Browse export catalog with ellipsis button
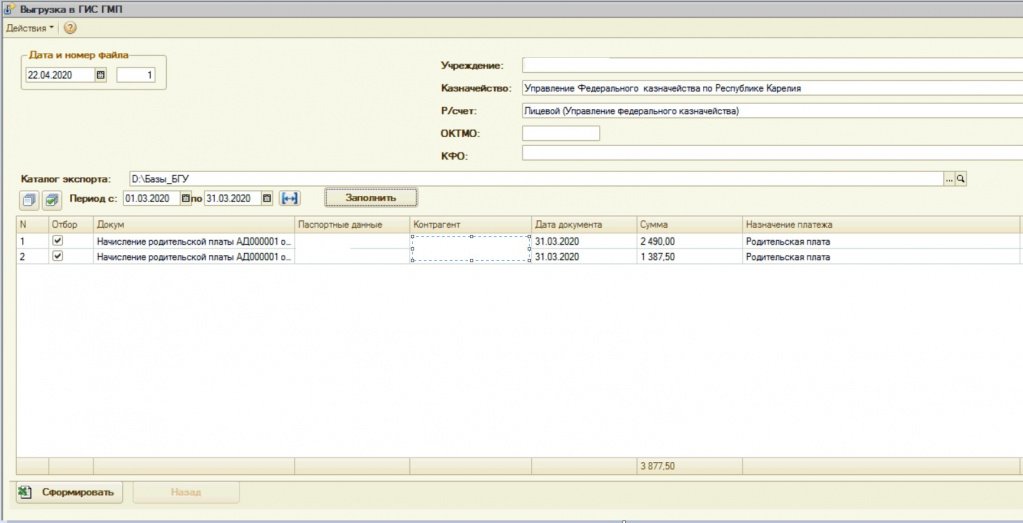This screenshot has width=1023, height=523. 949,179
